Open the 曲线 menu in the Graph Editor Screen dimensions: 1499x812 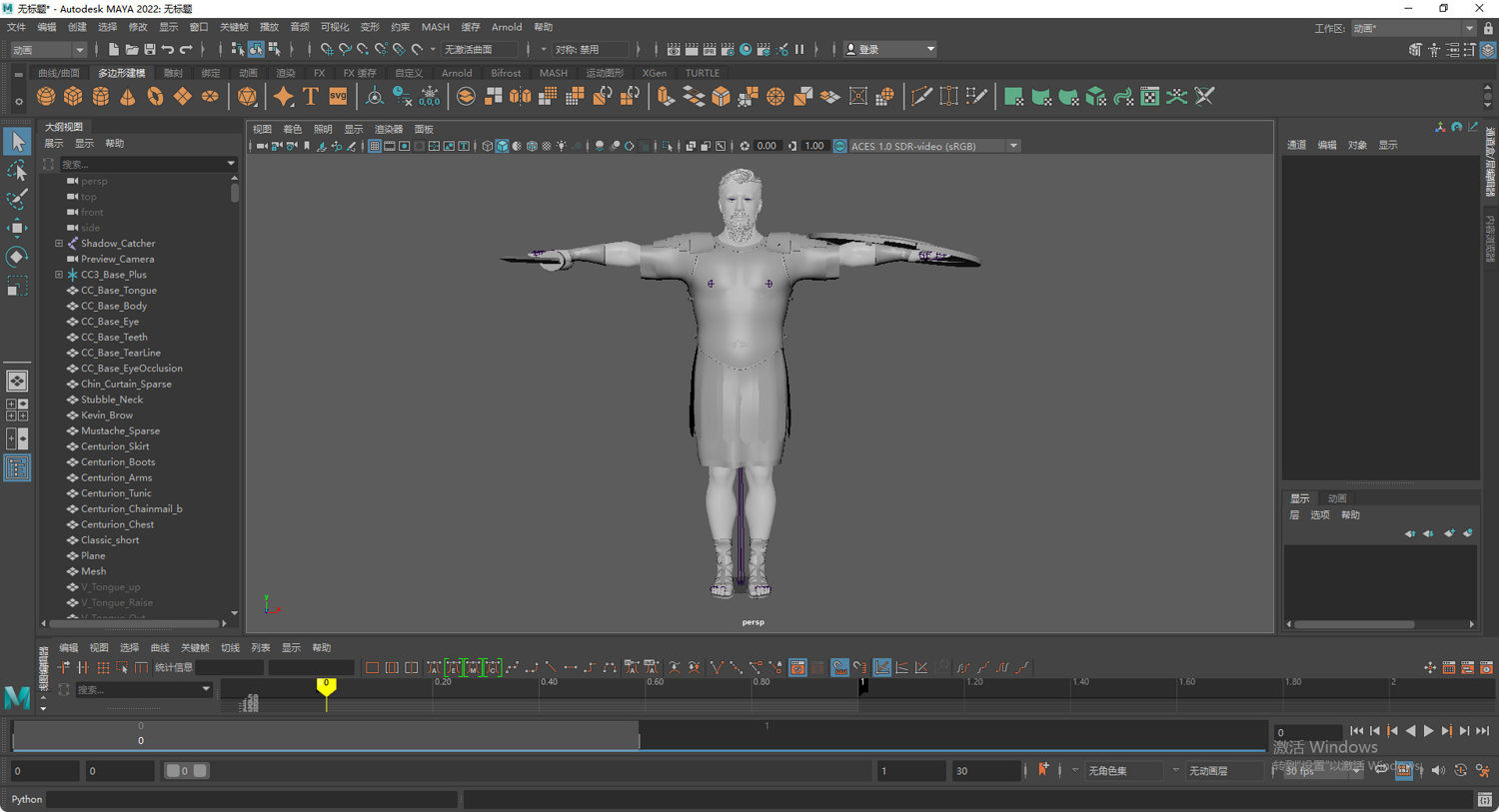tap(160, 648)
